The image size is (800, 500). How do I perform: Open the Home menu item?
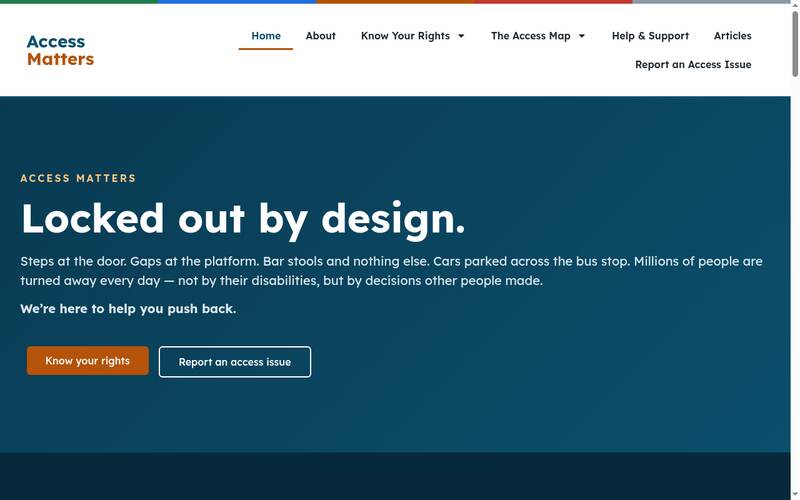(x=266, y=36)
